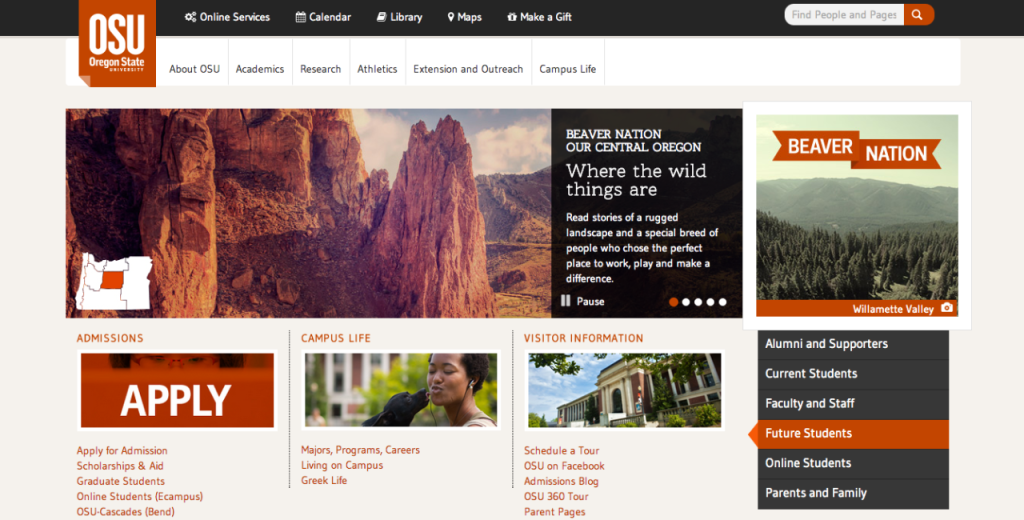
Task: Click the calendar icon in top bar
Action: point(300,17)
